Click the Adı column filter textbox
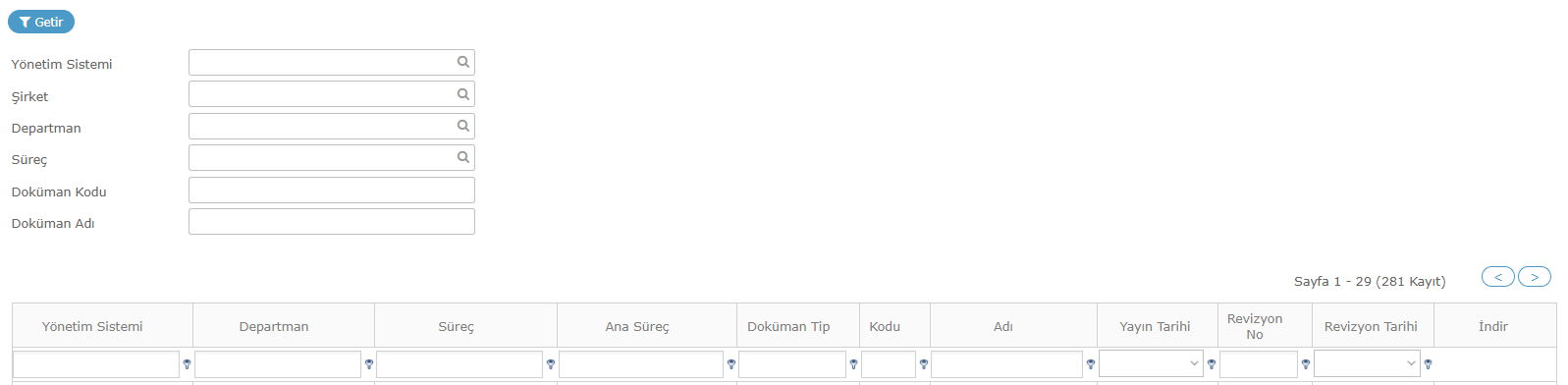 click(1006, 364)
